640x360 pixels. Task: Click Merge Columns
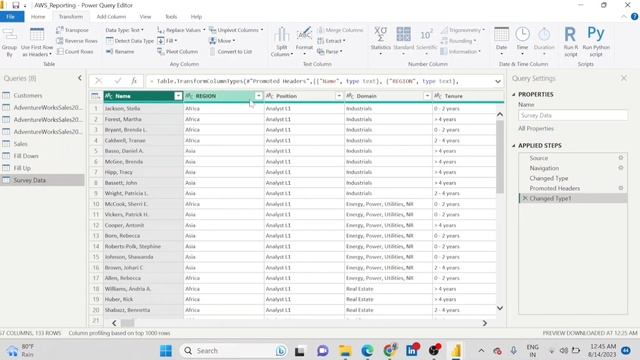340,30
